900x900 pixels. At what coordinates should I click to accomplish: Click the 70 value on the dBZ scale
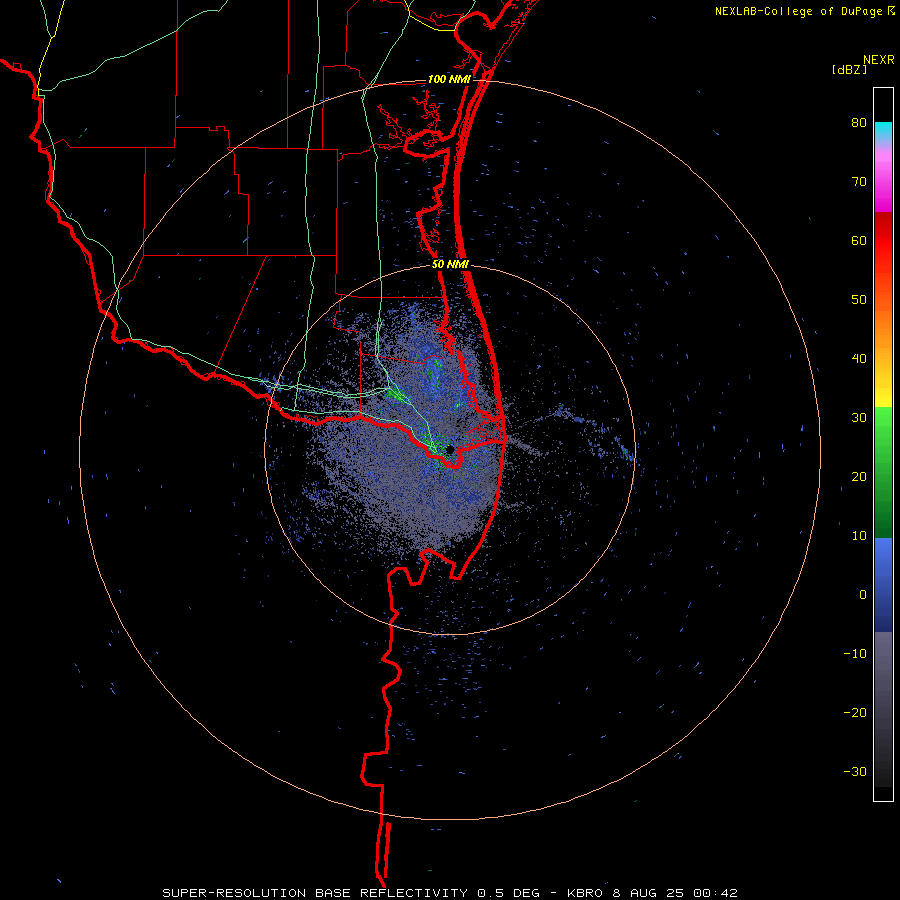pos(859,182)
